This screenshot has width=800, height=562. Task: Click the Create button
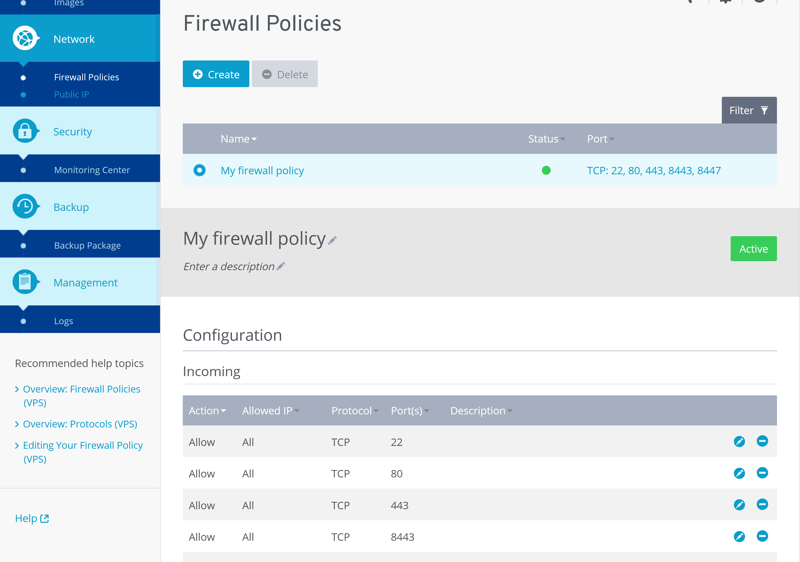[x=216, y=74]
